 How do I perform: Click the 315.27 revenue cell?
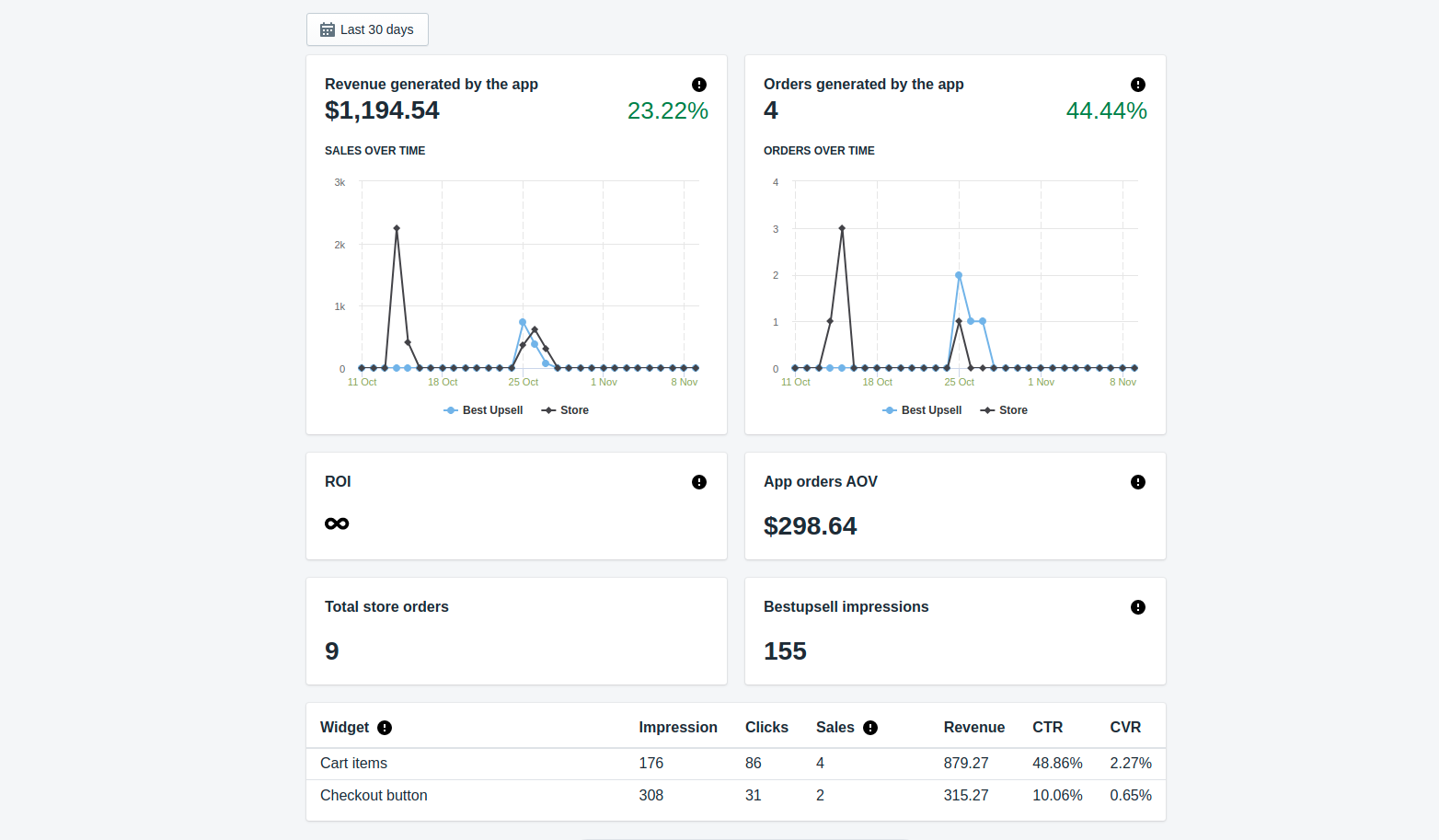[x=966, y=796]
